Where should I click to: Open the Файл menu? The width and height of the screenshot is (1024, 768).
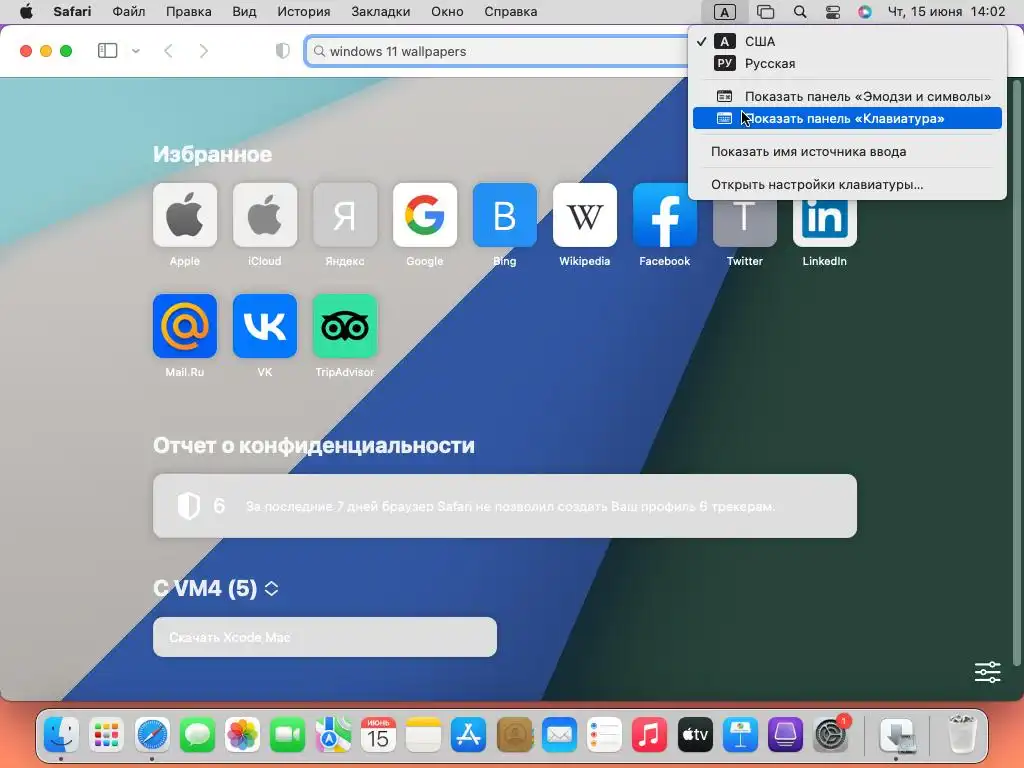click(129, 12)
